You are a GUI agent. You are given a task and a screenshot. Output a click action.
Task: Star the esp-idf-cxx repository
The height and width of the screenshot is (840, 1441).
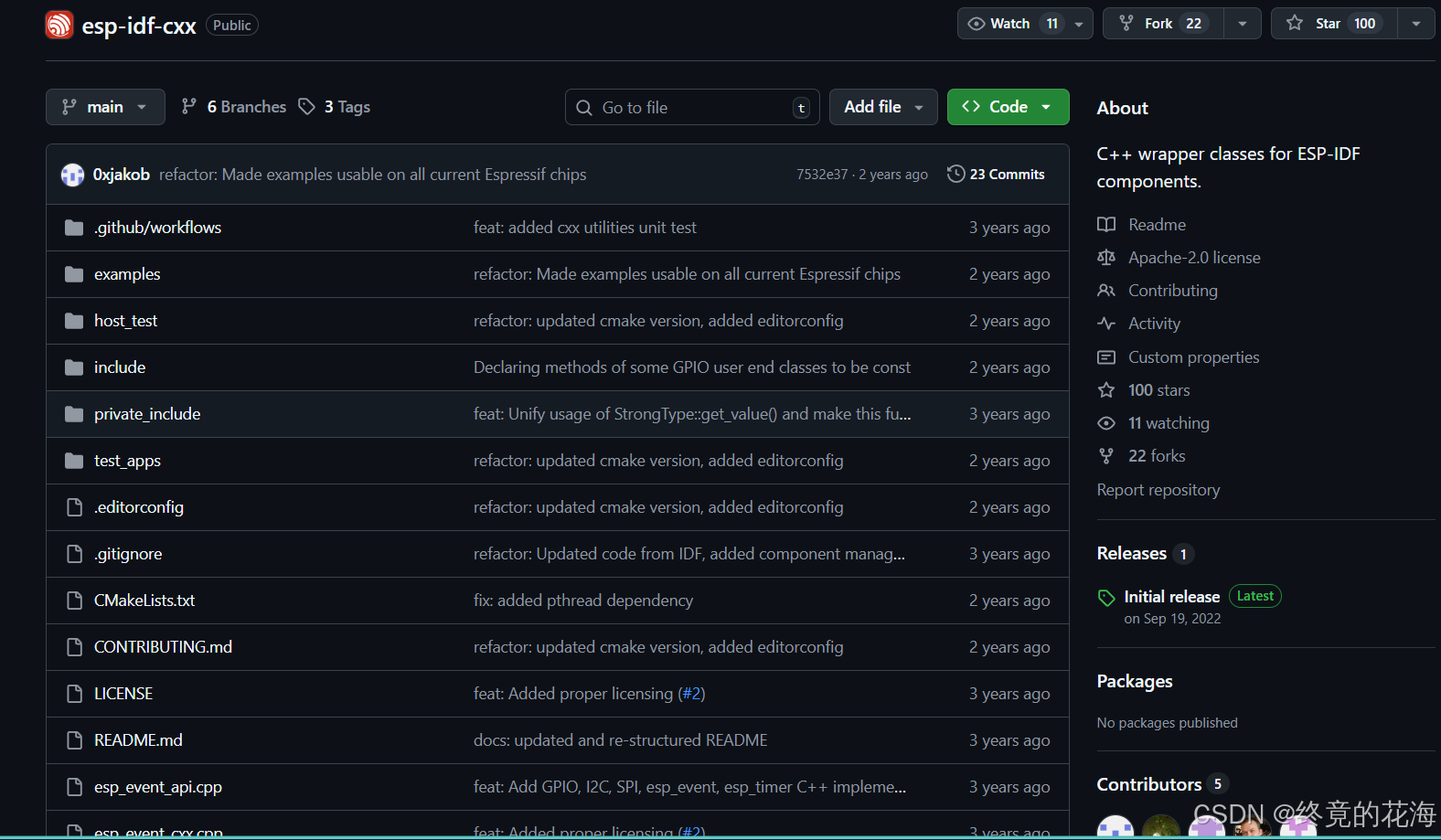pos(1334,24)
